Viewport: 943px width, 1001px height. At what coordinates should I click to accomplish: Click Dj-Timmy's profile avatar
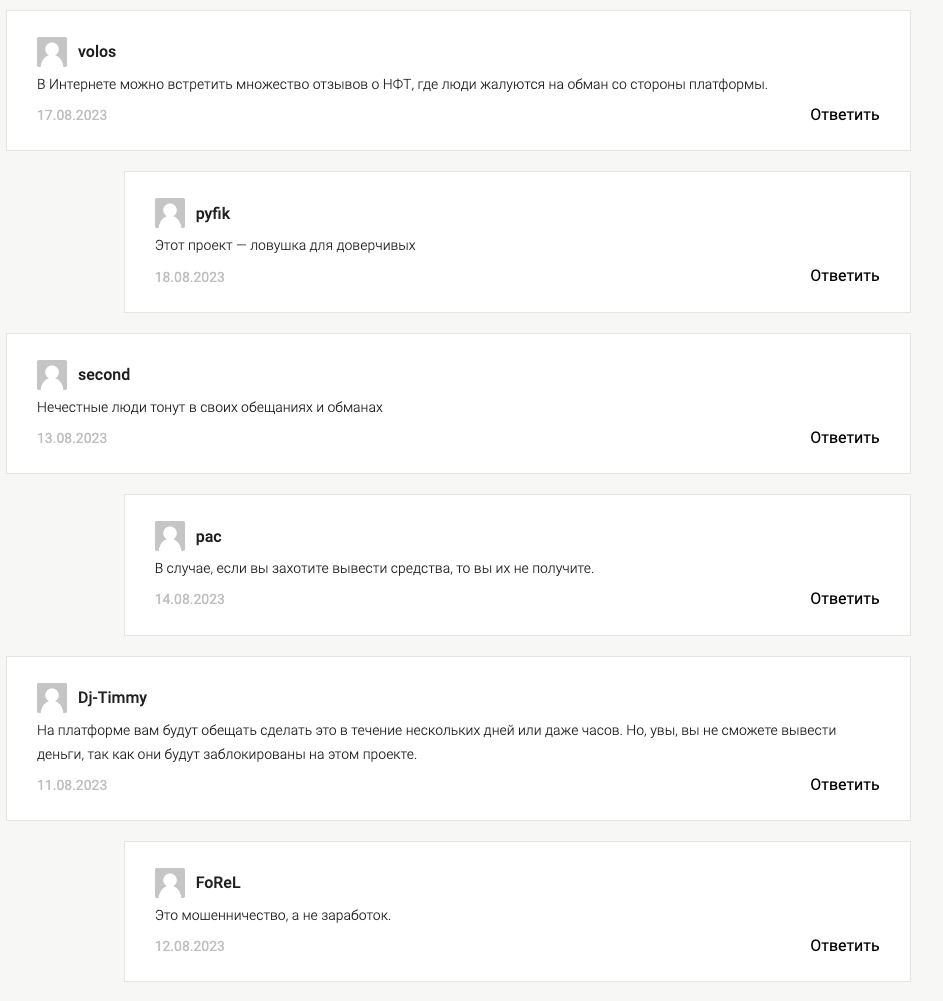(52, 698)
